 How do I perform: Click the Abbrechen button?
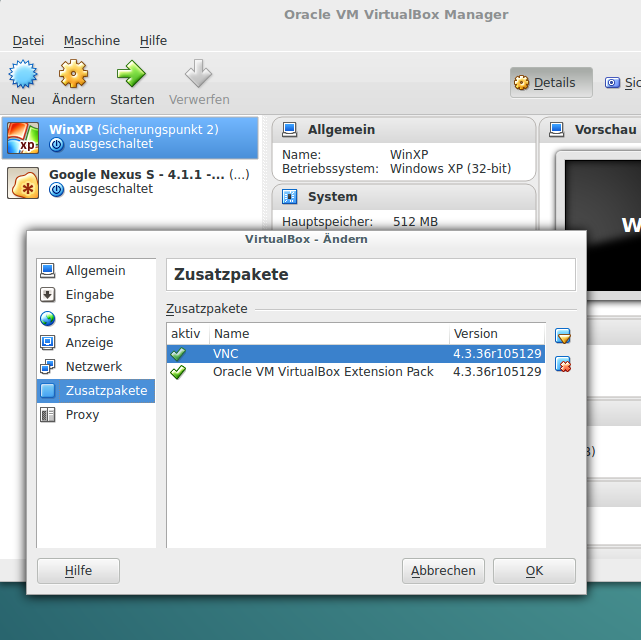[443, 571]
